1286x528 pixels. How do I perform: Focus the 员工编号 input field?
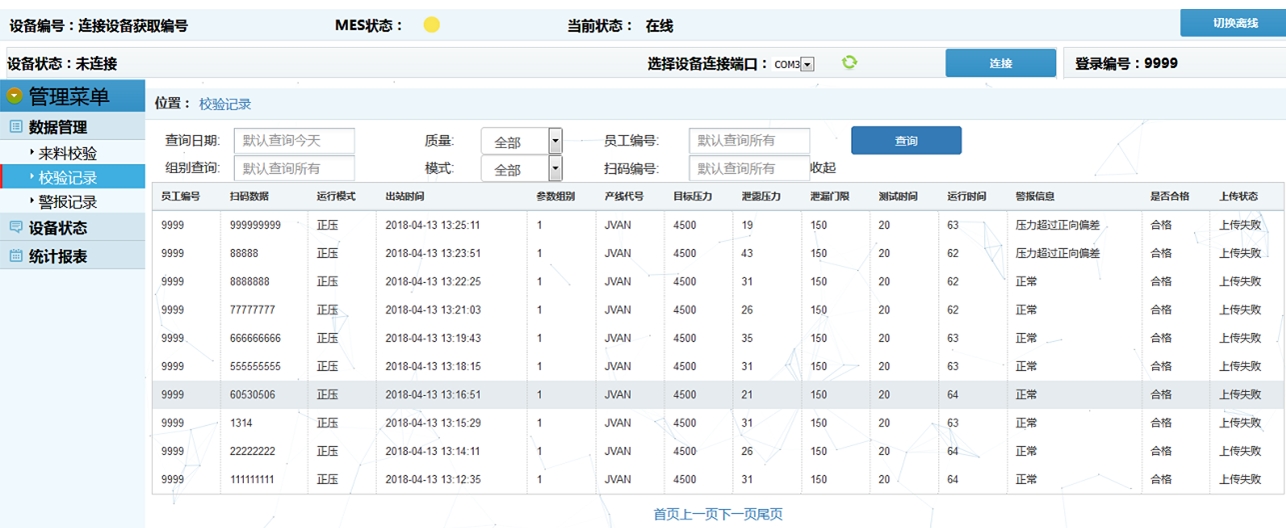coord(748,141)
